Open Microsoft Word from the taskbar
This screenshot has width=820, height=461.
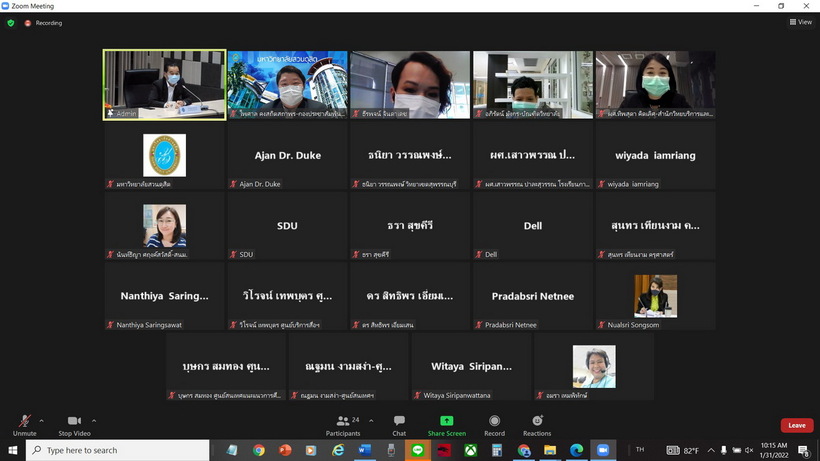coord(365,450)
